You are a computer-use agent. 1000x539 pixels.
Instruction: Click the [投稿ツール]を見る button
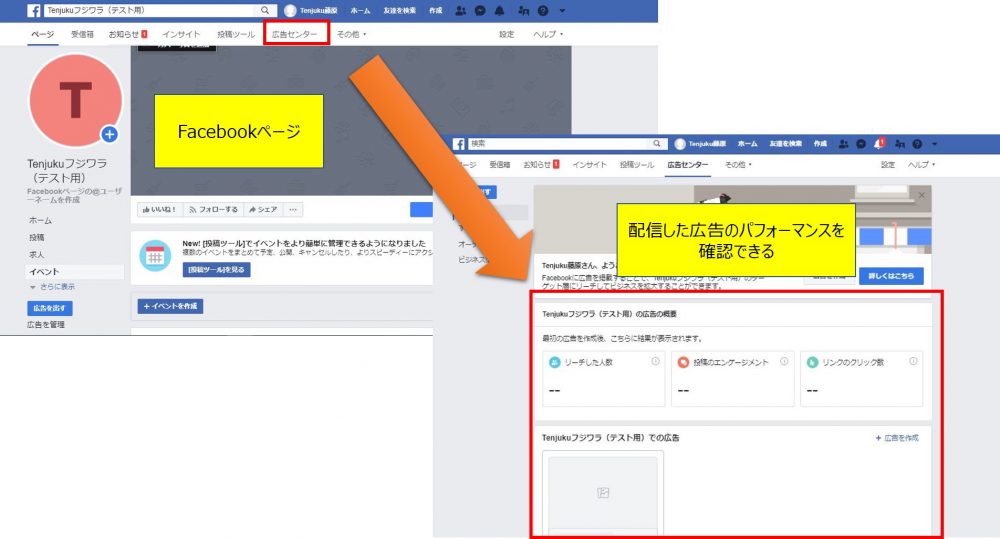click(216, 270)
